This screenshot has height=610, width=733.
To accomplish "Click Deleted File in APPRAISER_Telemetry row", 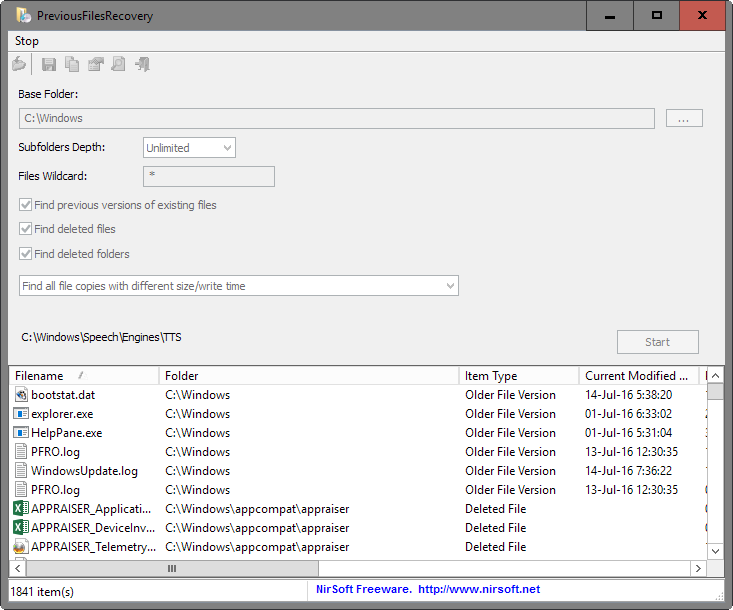I will pyautogui.click(x=496, y=547).
